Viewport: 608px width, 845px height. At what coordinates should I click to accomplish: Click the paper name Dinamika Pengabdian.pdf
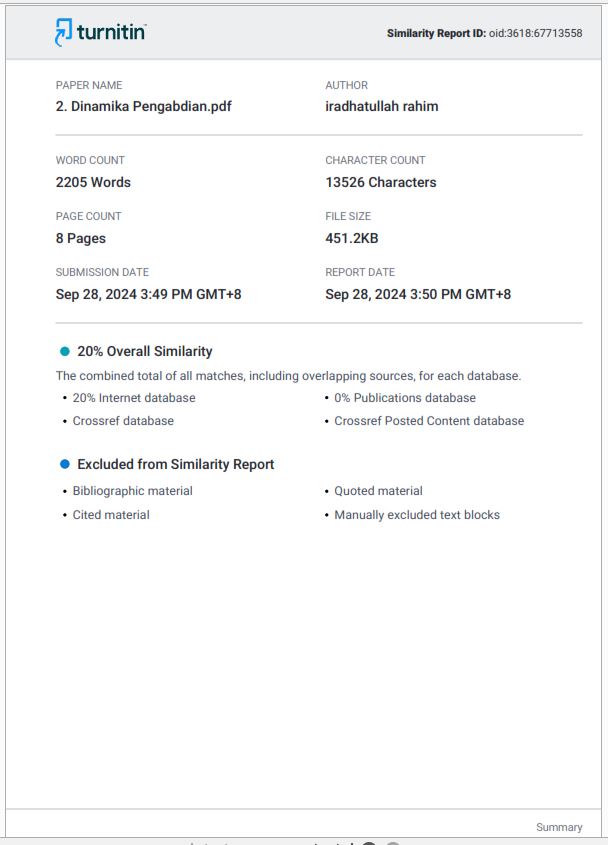[143, 106]
